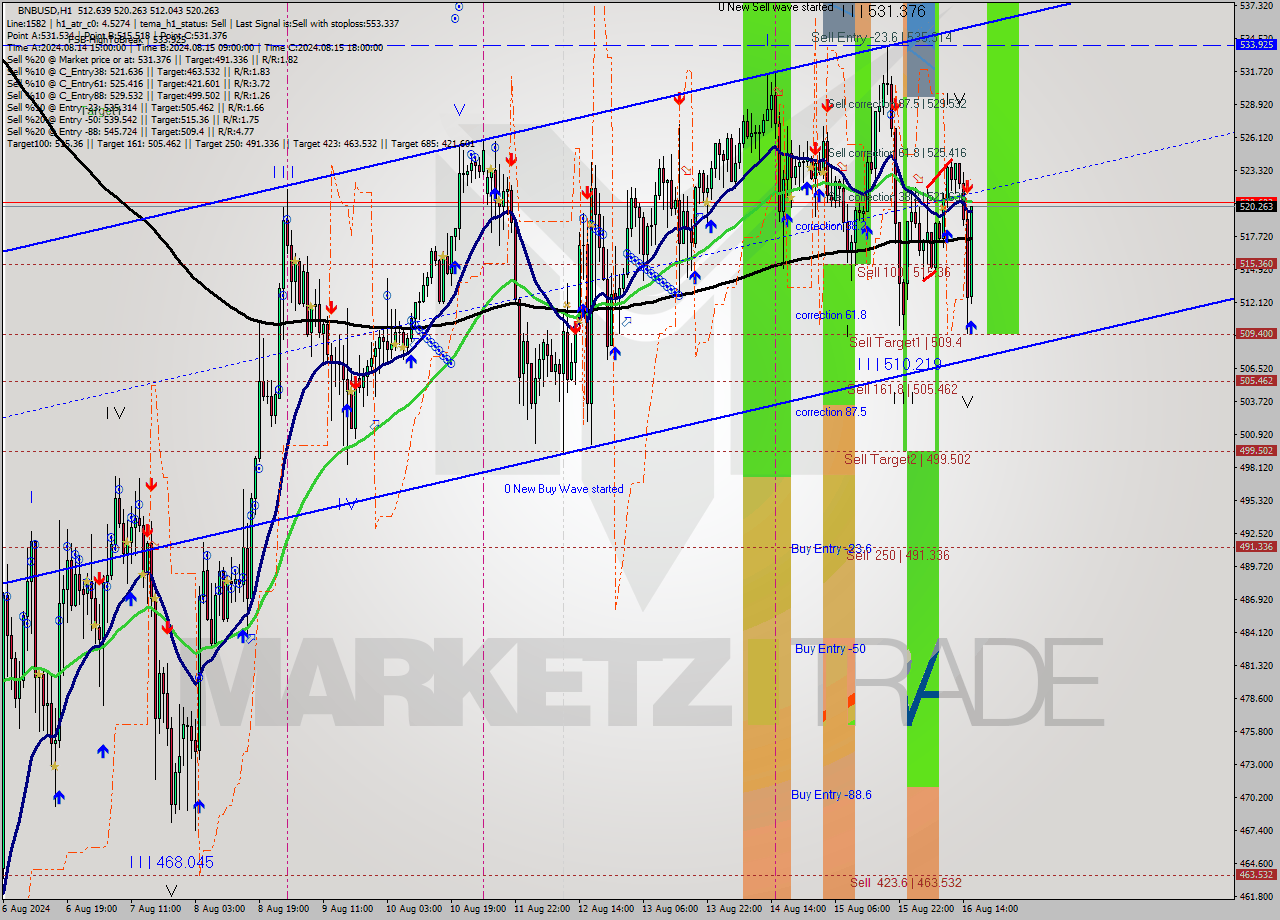This screenshot has width=1280, height=920.
Task: Click the '14 Aug 14:00' time label
Action: click(798, 910)
